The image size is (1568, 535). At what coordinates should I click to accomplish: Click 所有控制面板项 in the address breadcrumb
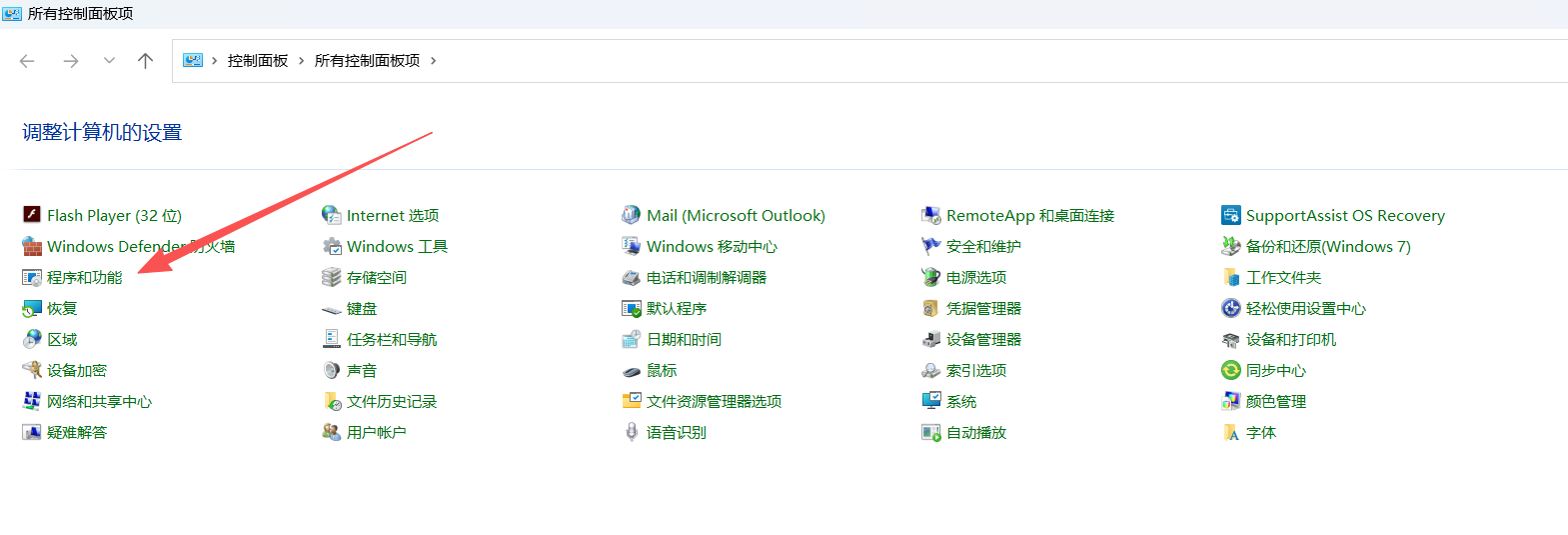pos(367,61)
